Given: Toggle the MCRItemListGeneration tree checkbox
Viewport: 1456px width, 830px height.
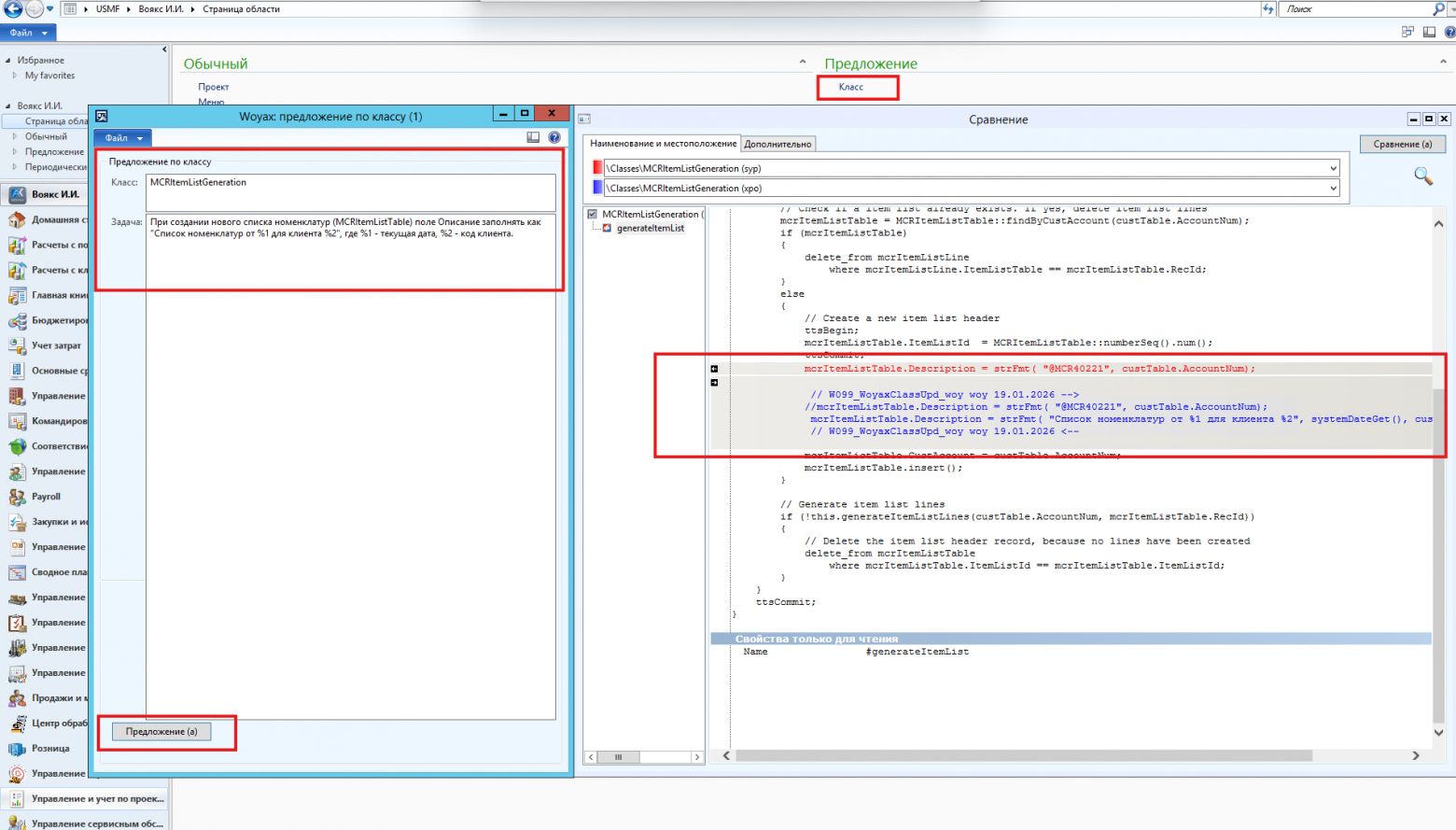Looking at the screenshot, I should [x=593, y=214].
